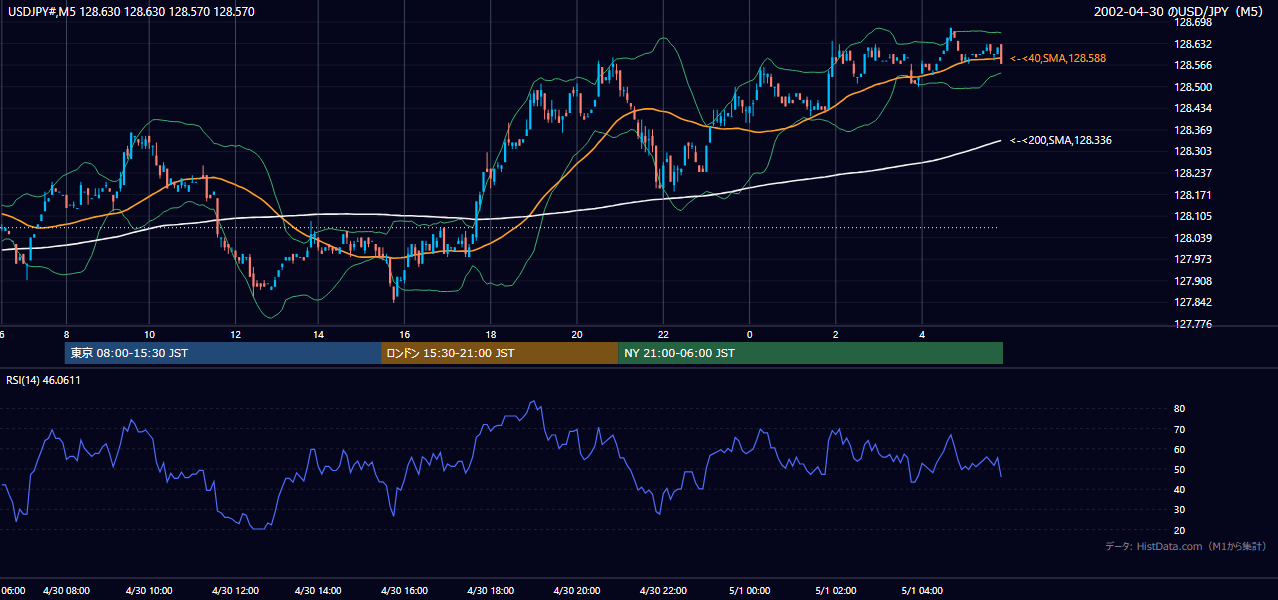Click hour label 2 under price chart
Screen dimensions: 1278x600
pyautogui.click(x=835, y=334)
